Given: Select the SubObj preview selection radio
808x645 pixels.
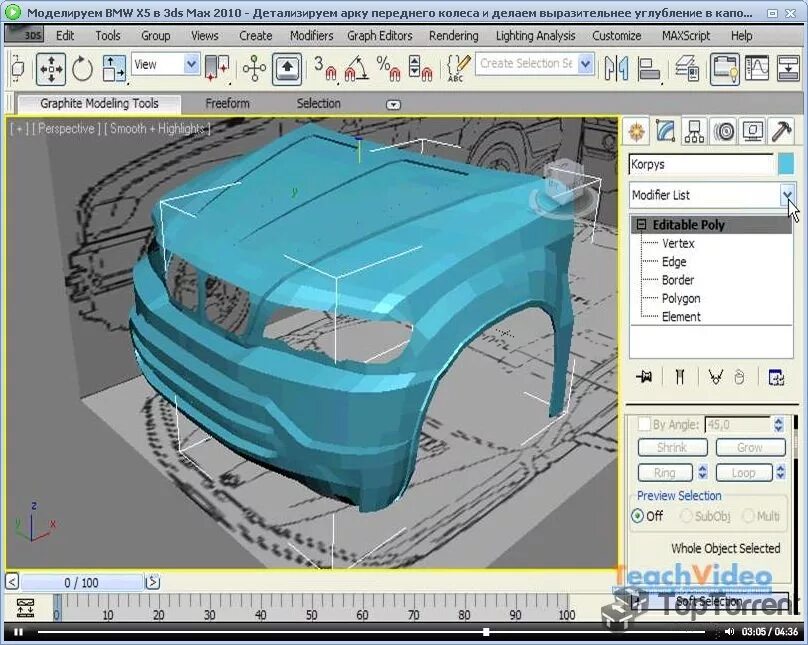Looking at the screenshot, I should [x=686, y=516].
